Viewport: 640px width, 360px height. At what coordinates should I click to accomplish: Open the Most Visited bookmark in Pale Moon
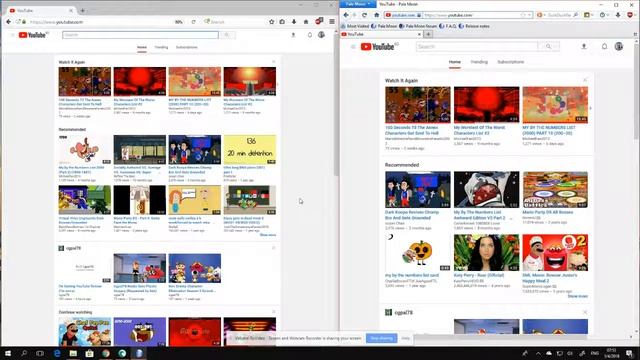(355, 26)
